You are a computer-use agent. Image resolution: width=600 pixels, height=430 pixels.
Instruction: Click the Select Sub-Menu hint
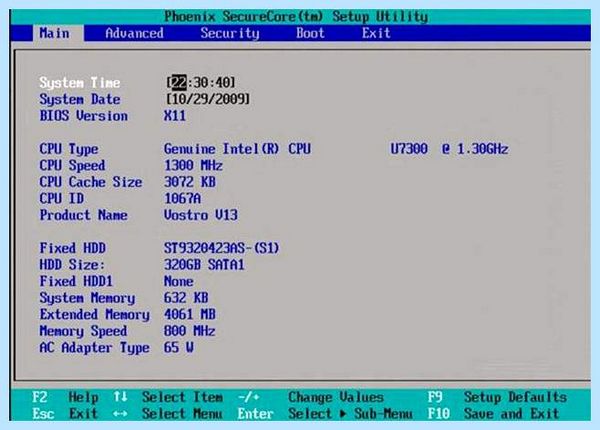(350, 414)
